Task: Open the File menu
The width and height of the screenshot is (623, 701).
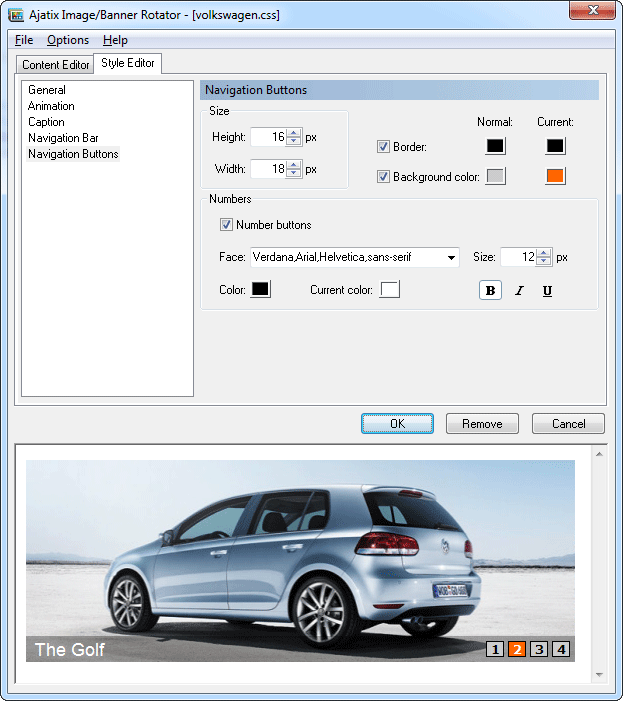Action: (x=24, y=40)
